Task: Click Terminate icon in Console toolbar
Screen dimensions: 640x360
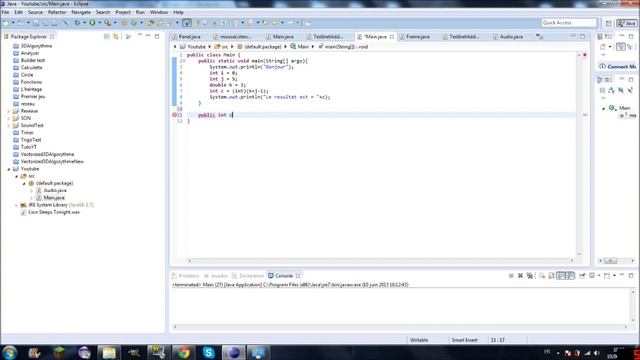Action: point(511,276)
